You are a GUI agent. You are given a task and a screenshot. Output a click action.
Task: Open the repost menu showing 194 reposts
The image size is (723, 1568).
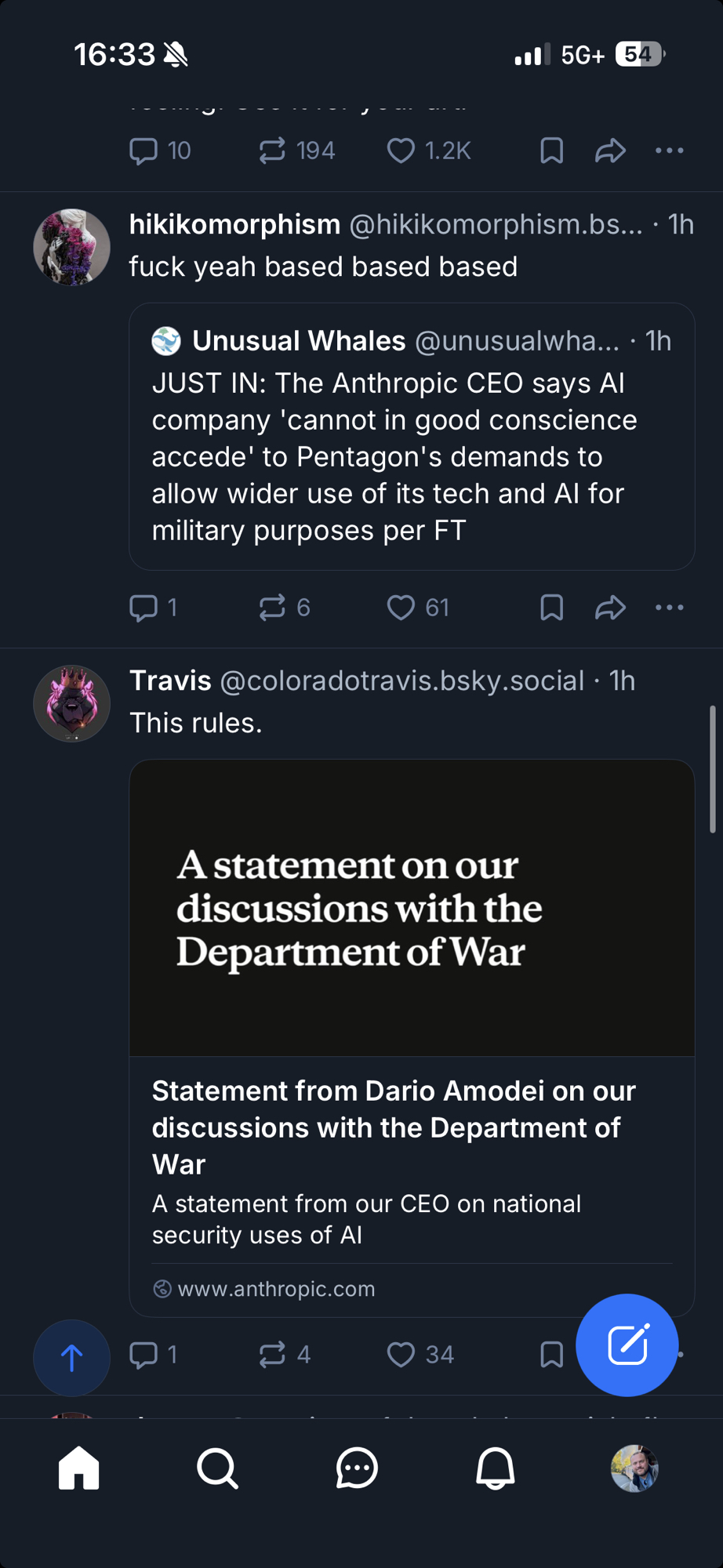click(x=272, y=151)
